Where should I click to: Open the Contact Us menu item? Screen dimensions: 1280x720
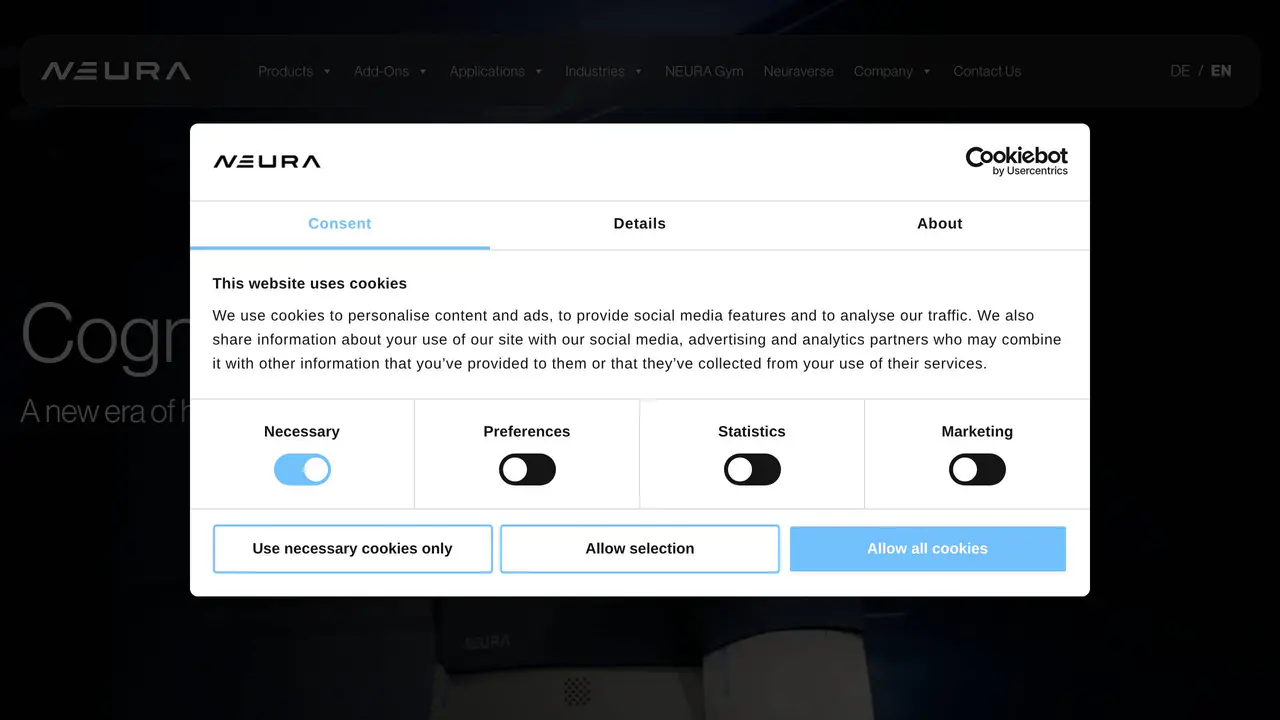point(987,71)
